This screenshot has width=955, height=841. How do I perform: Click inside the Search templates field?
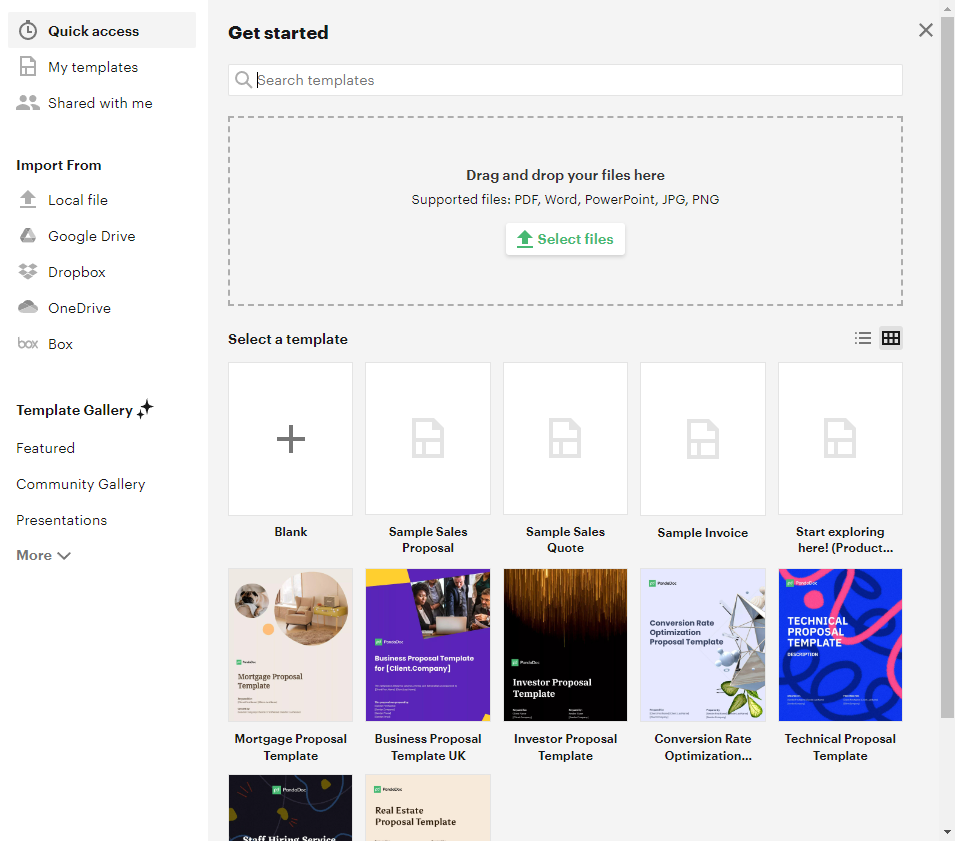[565, 80]
